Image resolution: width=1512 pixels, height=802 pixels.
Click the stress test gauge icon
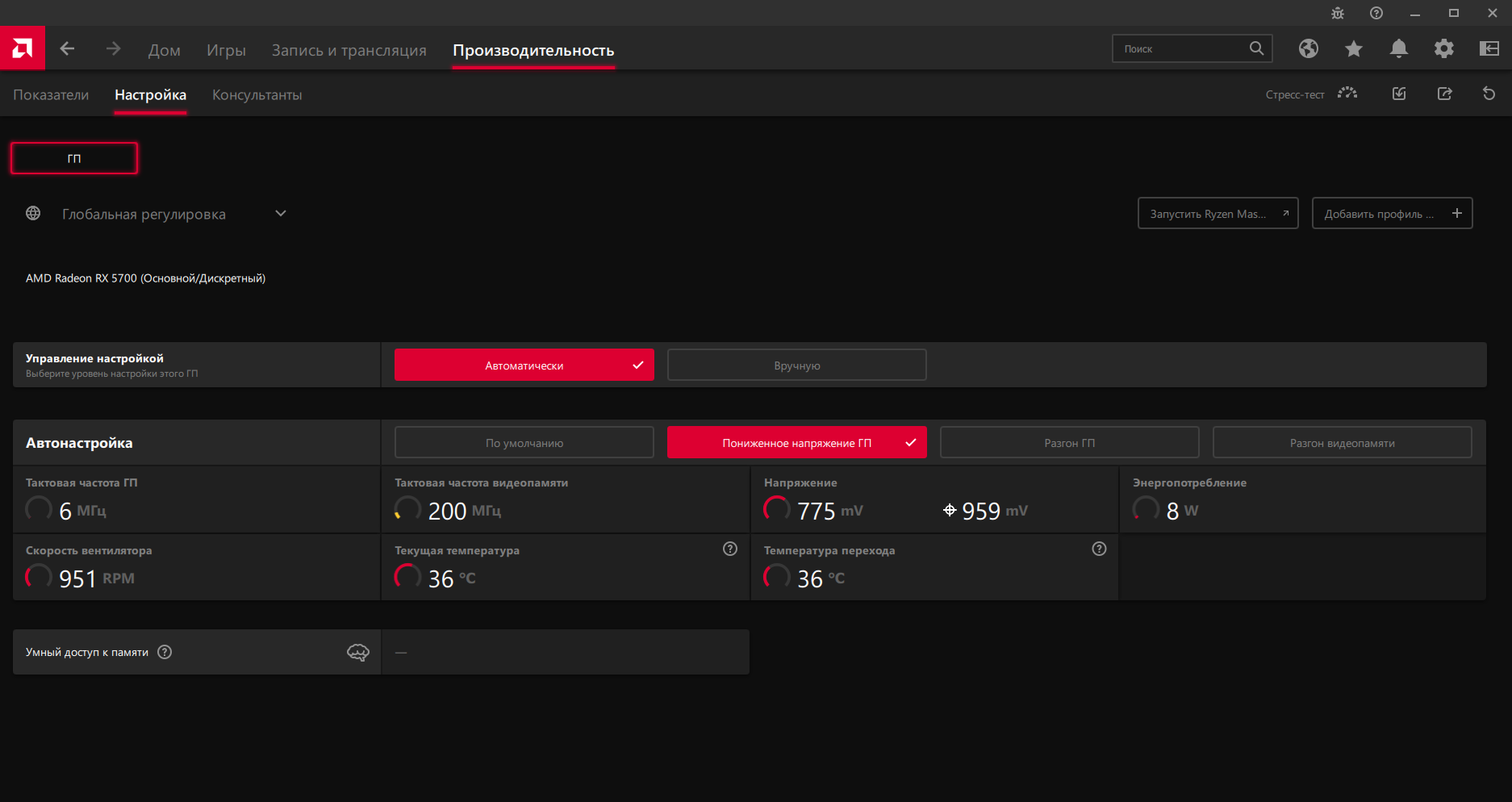coord(1347,94)
